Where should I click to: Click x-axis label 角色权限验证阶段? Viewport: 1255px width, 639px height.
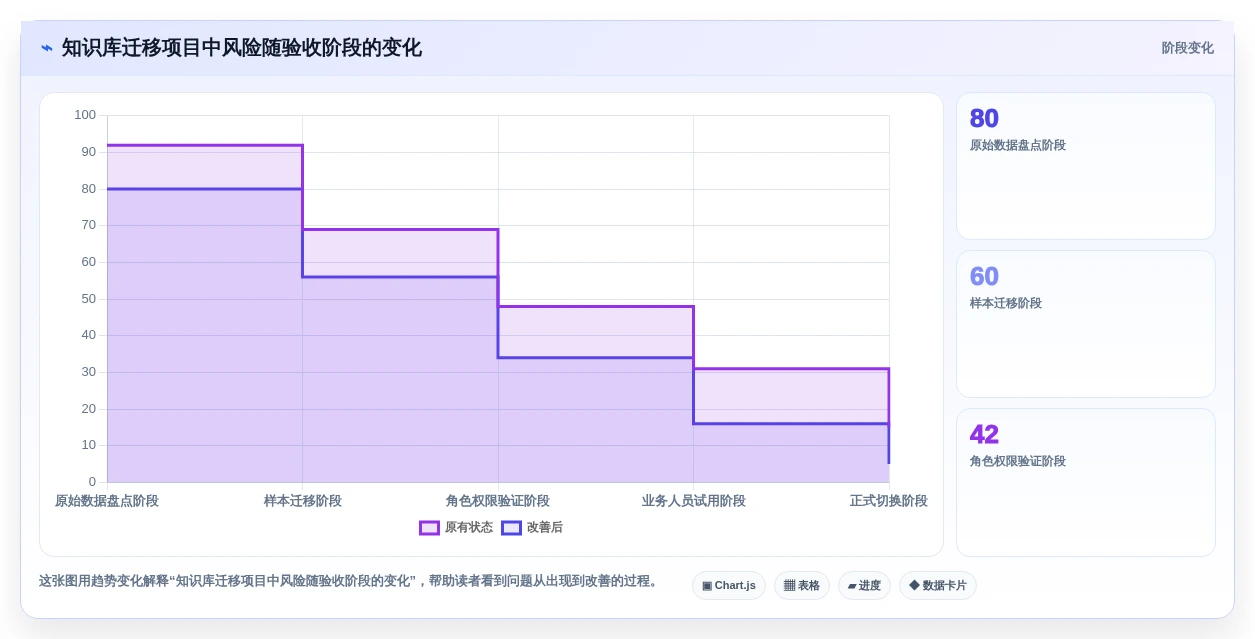pyautogui.click(x=498, y=501)
